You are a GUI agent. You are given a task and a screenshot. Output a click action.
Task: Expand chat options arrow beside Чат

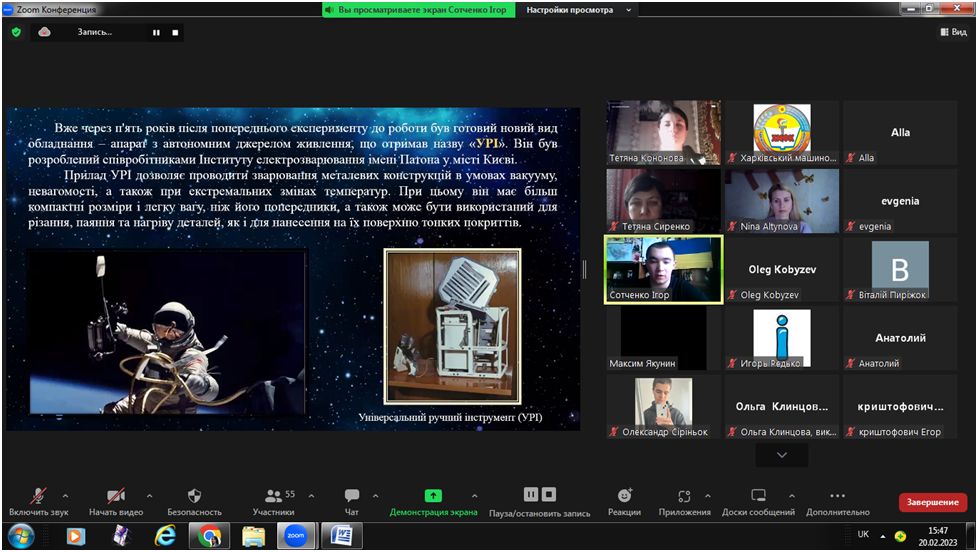coord(375,496)
